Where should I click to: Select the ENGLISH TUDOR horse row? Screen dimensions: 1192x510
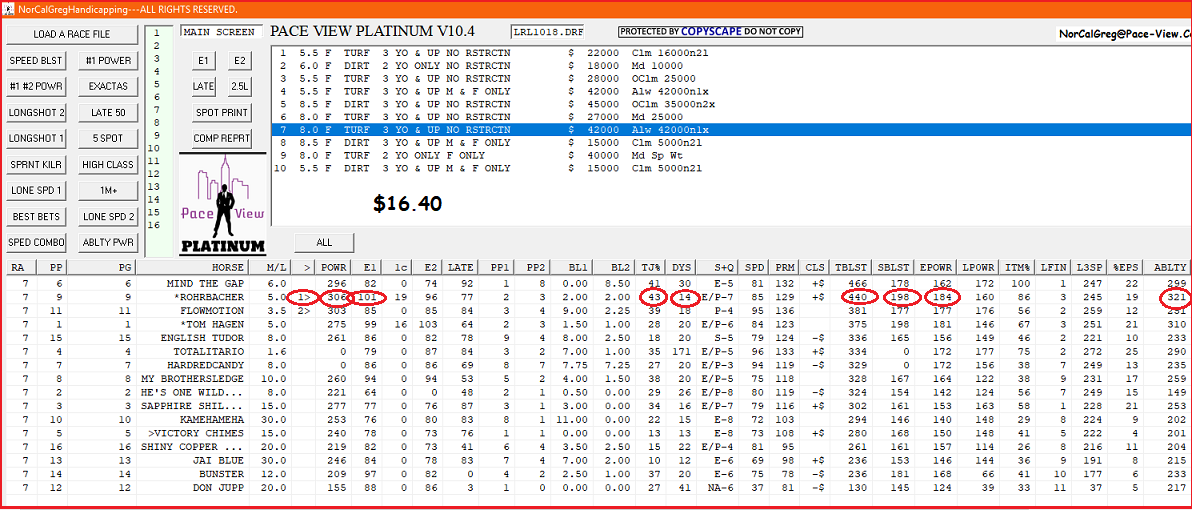point(596,337)
